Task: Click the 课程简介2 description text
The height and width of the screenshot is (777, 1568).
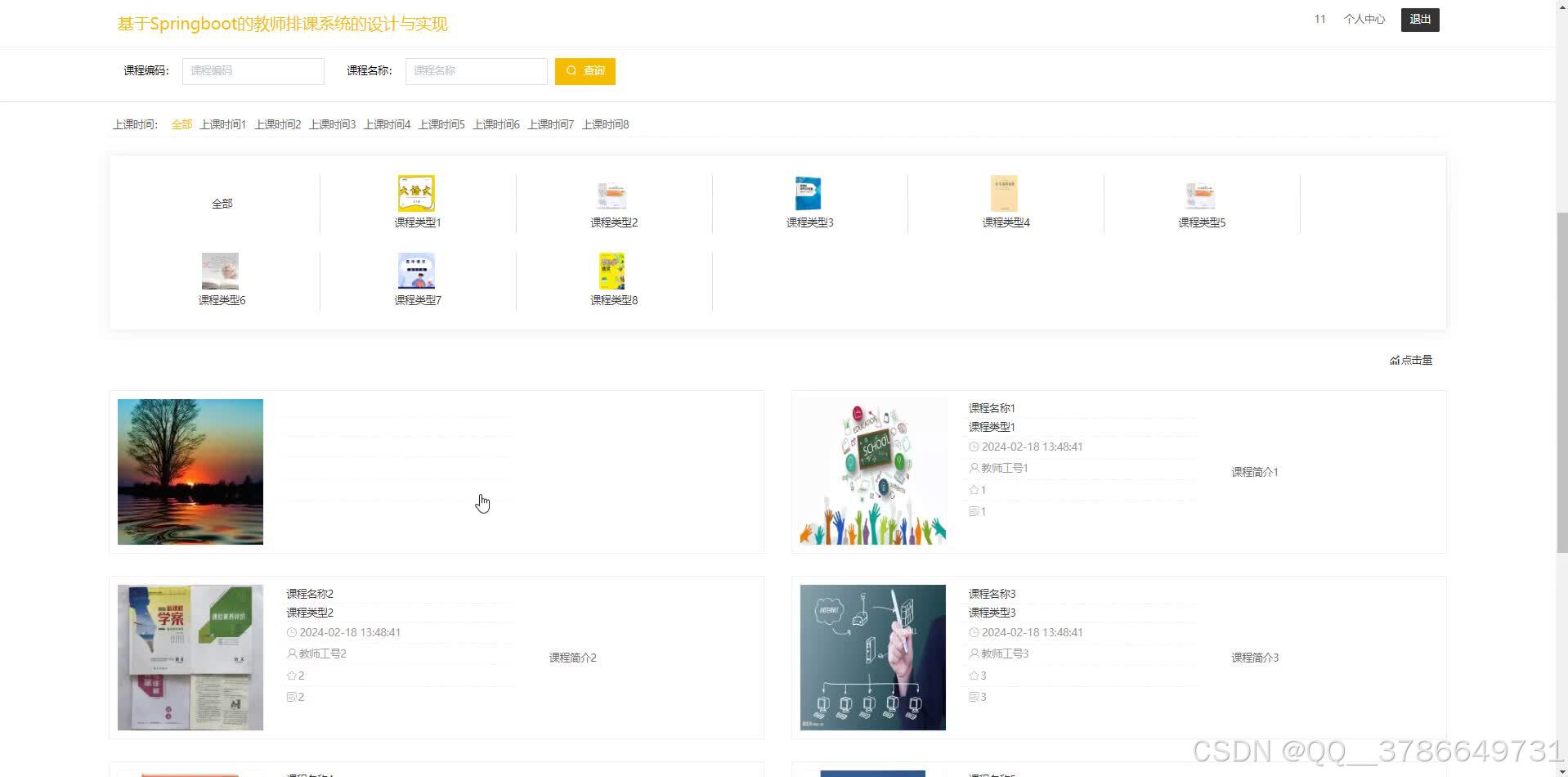Action: click(x=573, y=658)
